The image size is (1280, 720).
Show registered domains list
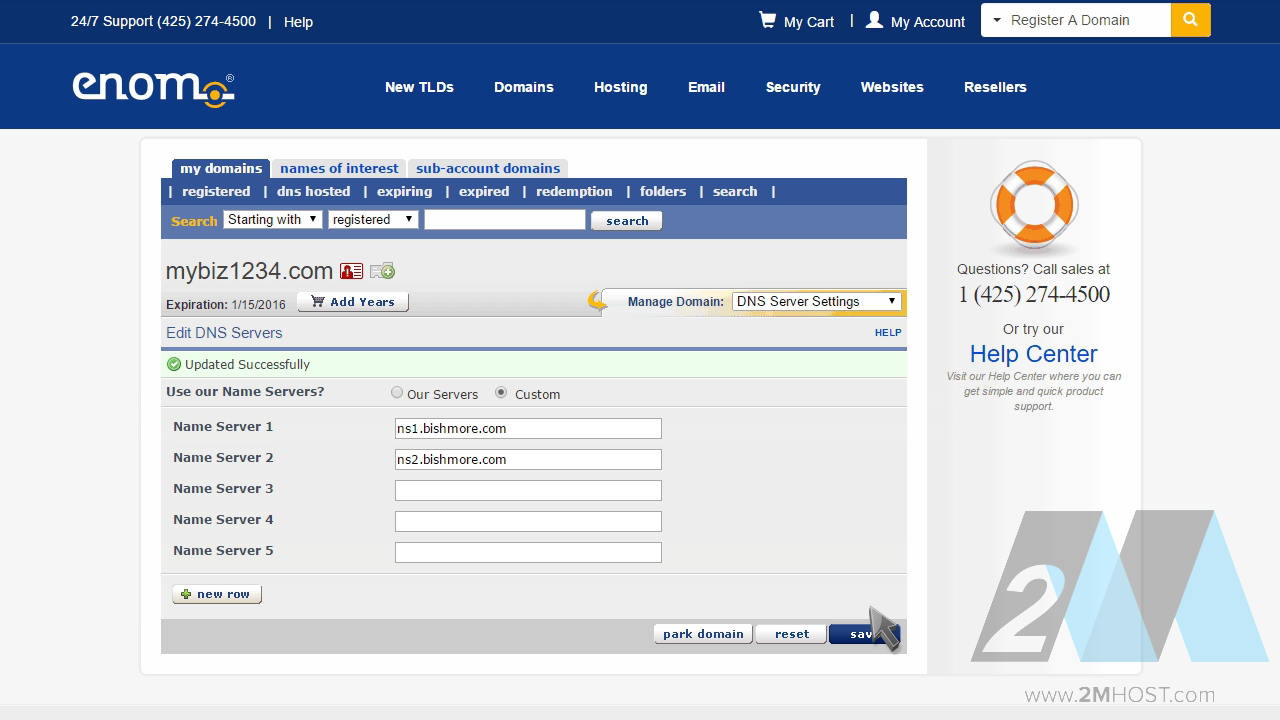tap(216, 191)
